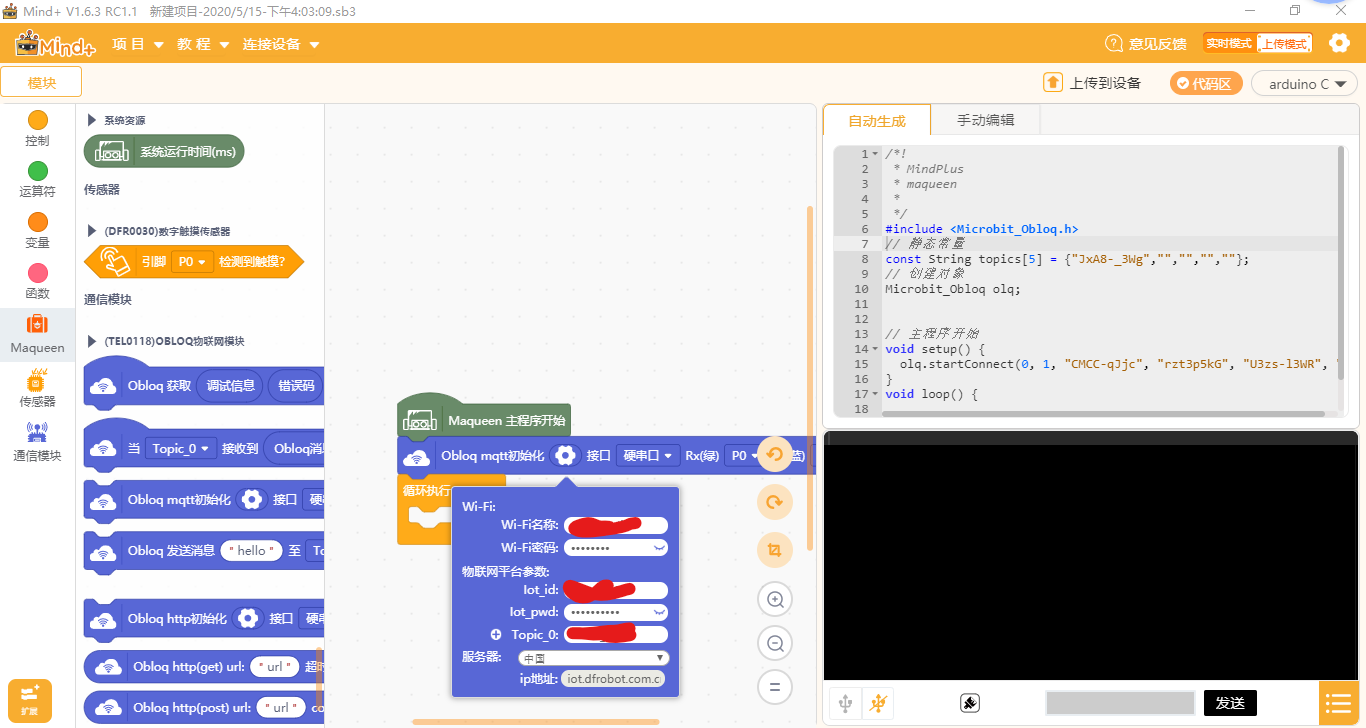Open the settings gear in top bar
This screenshot has width=1366, height=728.
click(x=1339, y=43)
